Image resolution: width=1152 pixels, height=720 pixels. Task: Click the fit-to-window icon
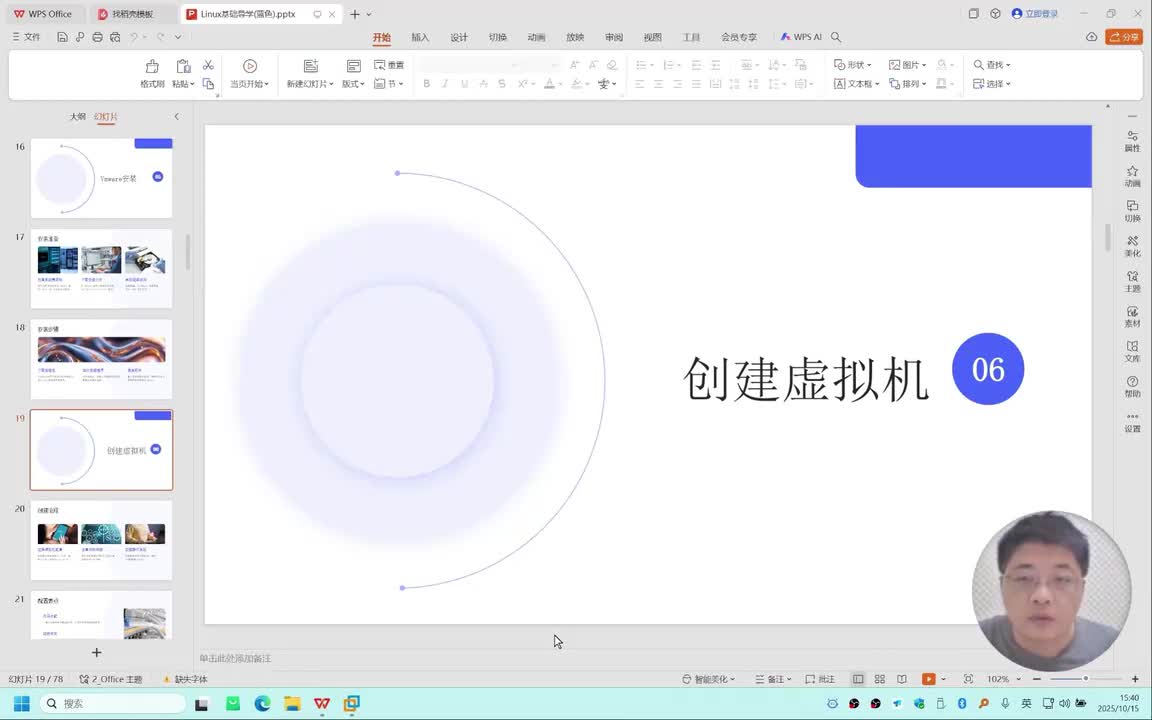pos(968,679)
